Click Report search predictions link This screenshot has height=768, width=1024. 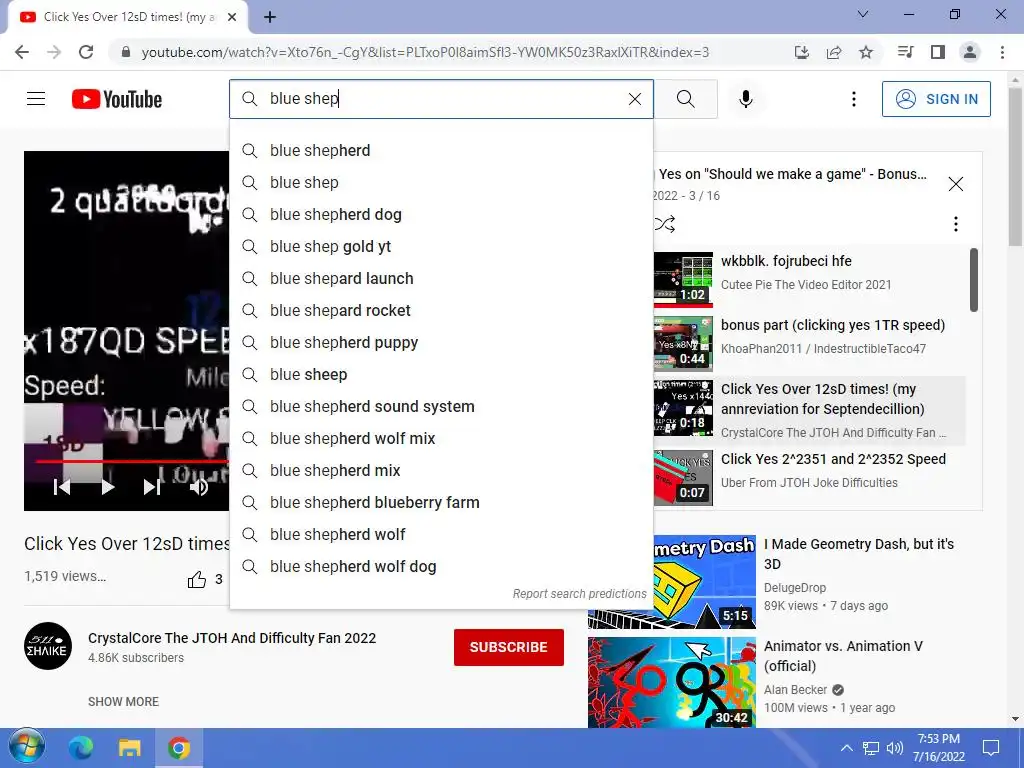(x=579, y=594)
